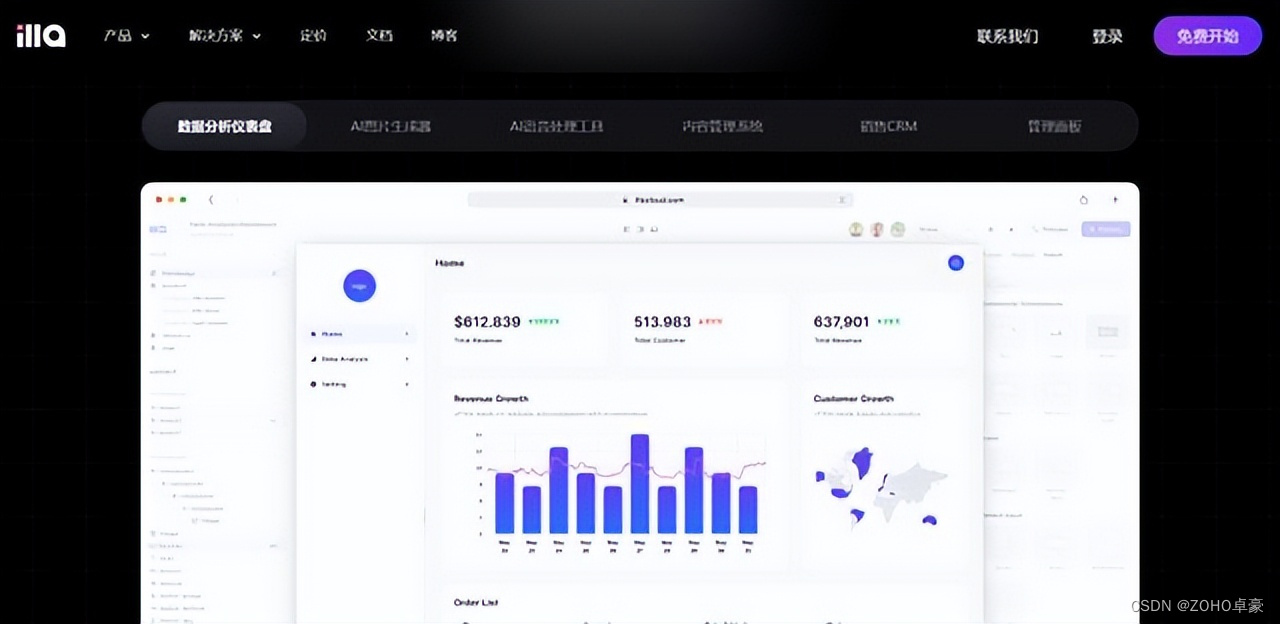
Task: Expand the Data Analysis sidebar arrow
Action: (x=407, y=358)
